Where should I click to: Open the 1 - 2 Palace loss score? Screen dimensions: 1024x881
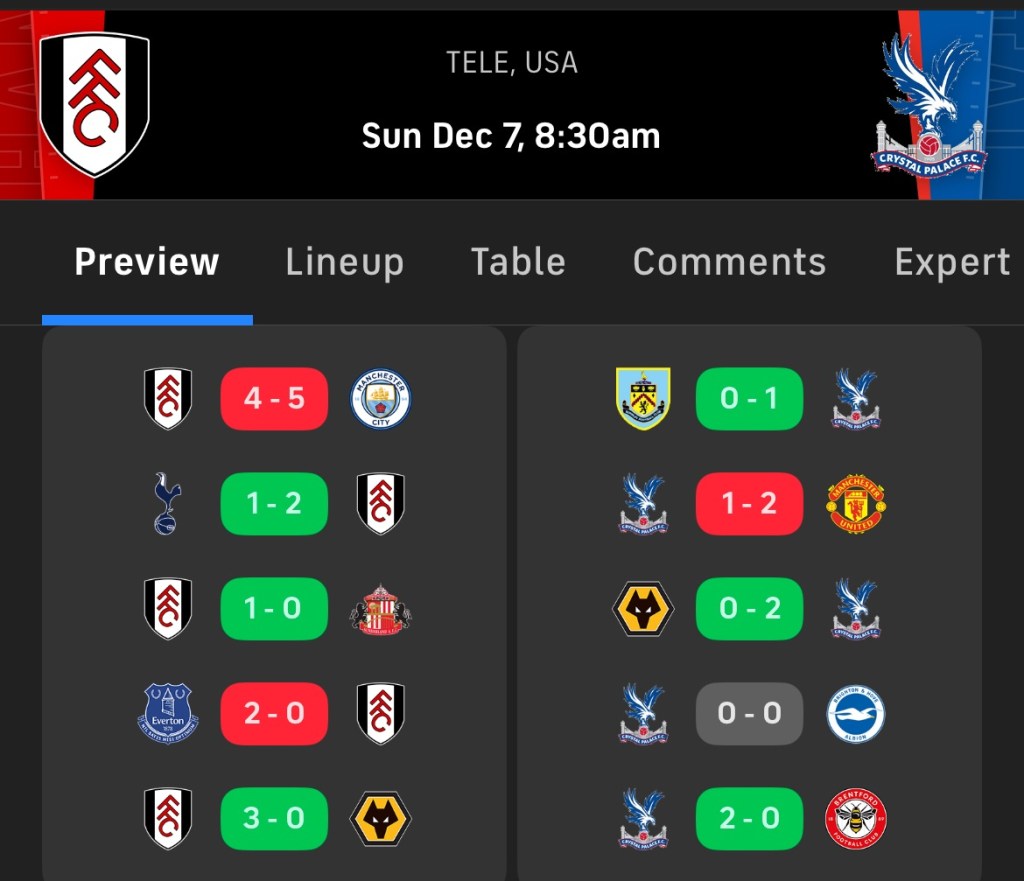[749, 503]
